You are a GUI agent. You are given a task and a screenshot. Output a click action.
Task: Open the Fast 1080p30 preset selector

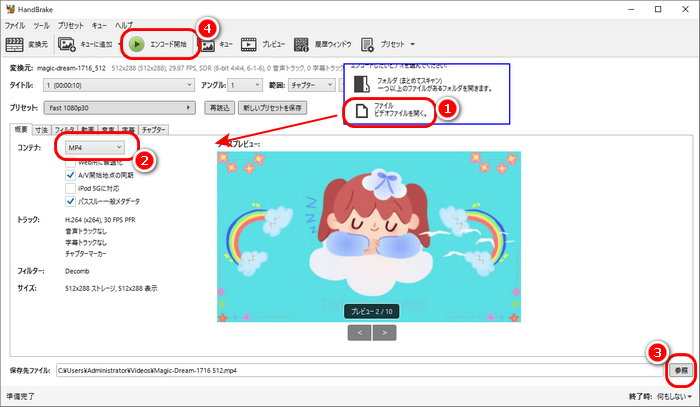point(119,108)
